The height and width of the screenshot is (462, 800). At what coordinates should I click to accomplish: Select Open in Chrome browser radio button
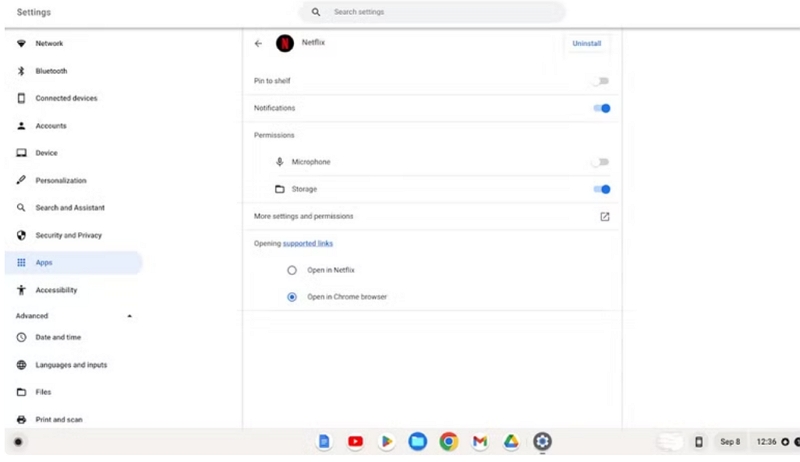[292, 297]
